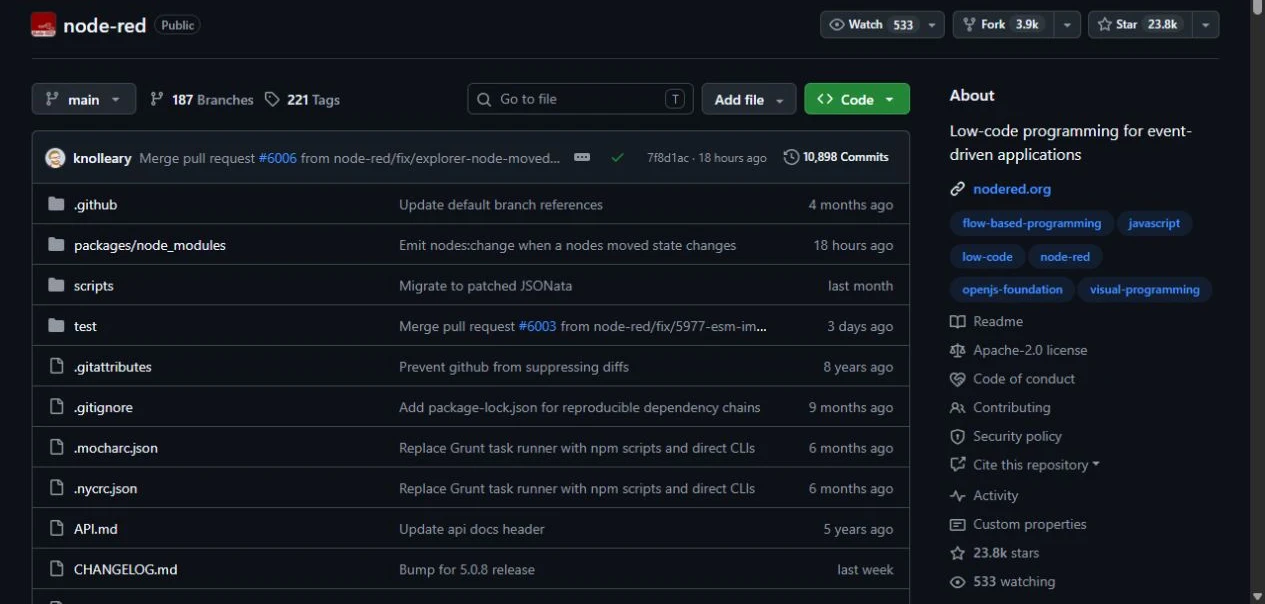Click the file icon beside .gitattributes

[x=56, y=367]
